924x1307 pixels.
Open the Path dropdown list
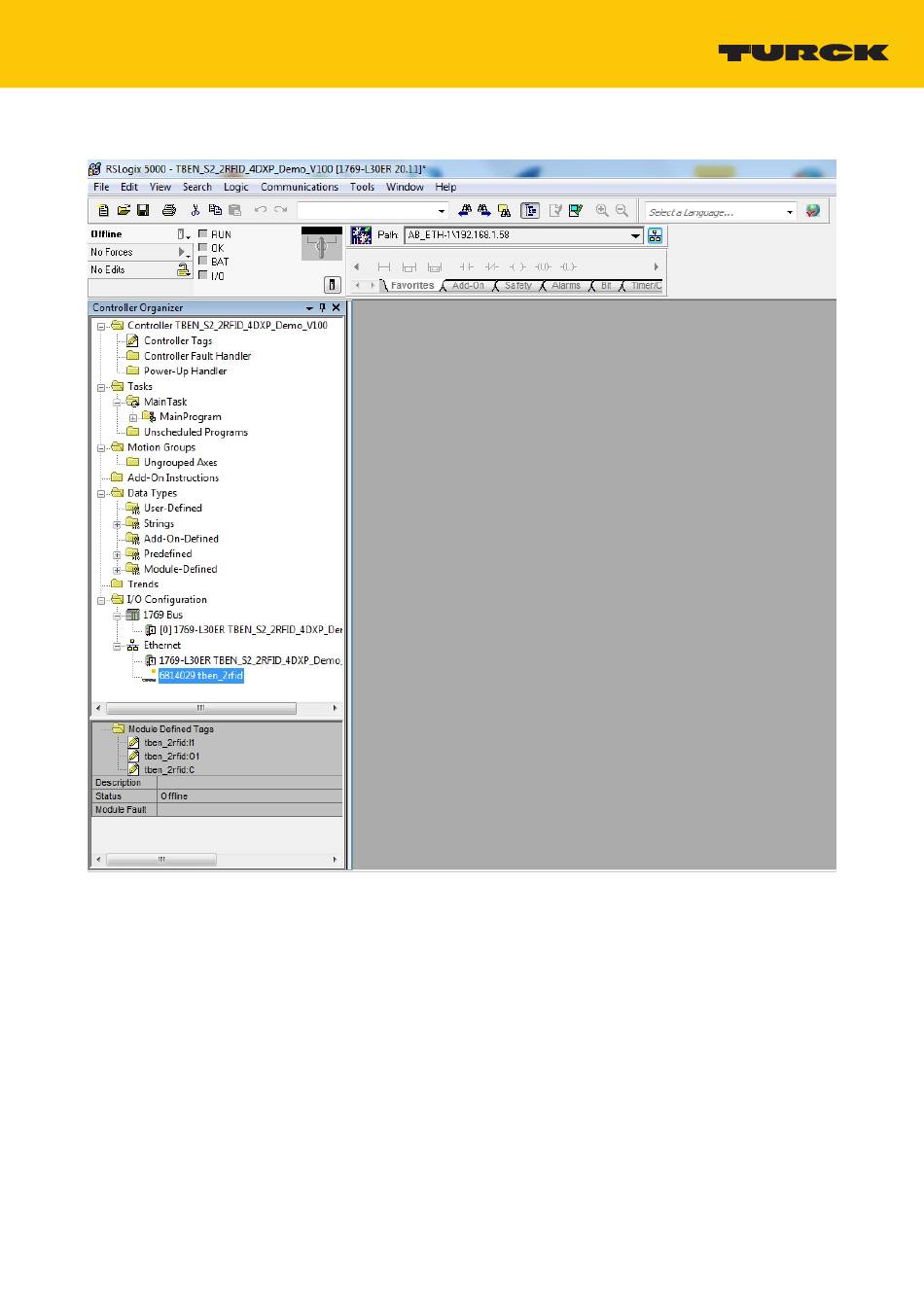pyautogui.click(x=636, y=235)
